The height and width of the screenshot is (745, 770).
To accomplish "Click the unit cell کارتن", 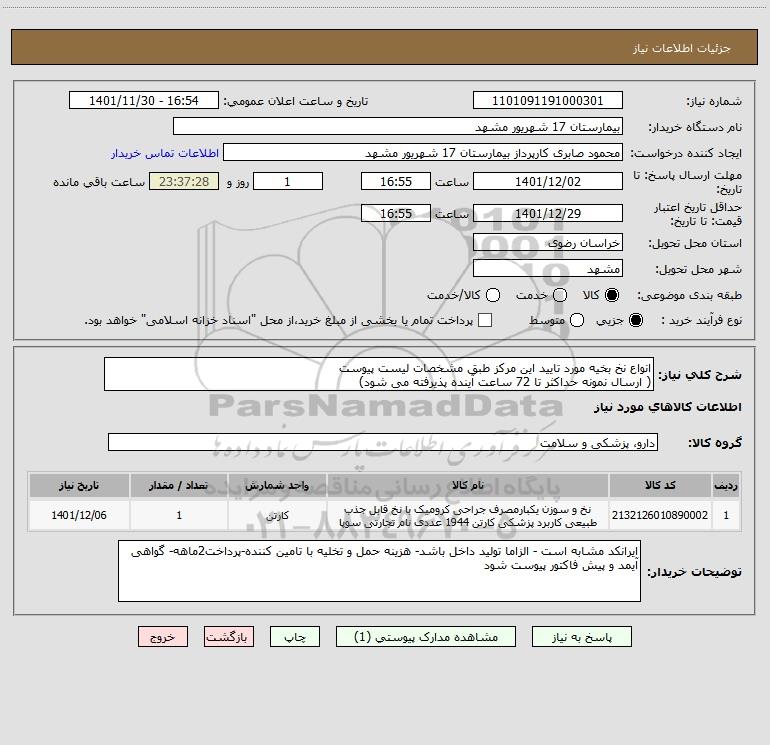I will [277, 516].
